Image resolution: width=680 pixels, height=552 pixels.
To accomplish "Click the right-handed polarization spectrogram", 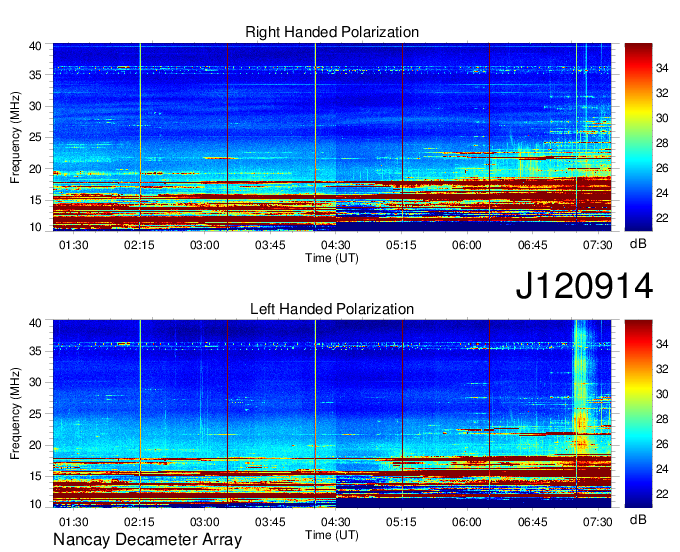I will (x=332, y=137).
